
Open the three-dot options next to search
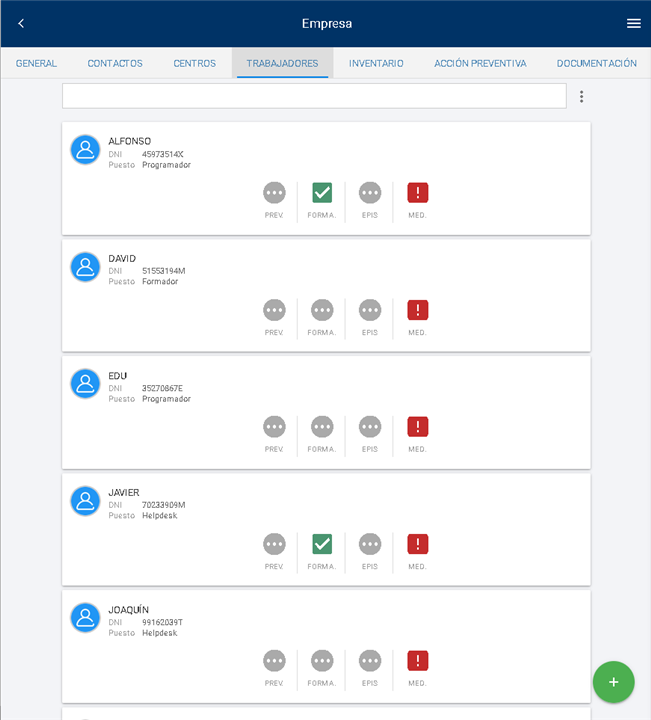581,97
